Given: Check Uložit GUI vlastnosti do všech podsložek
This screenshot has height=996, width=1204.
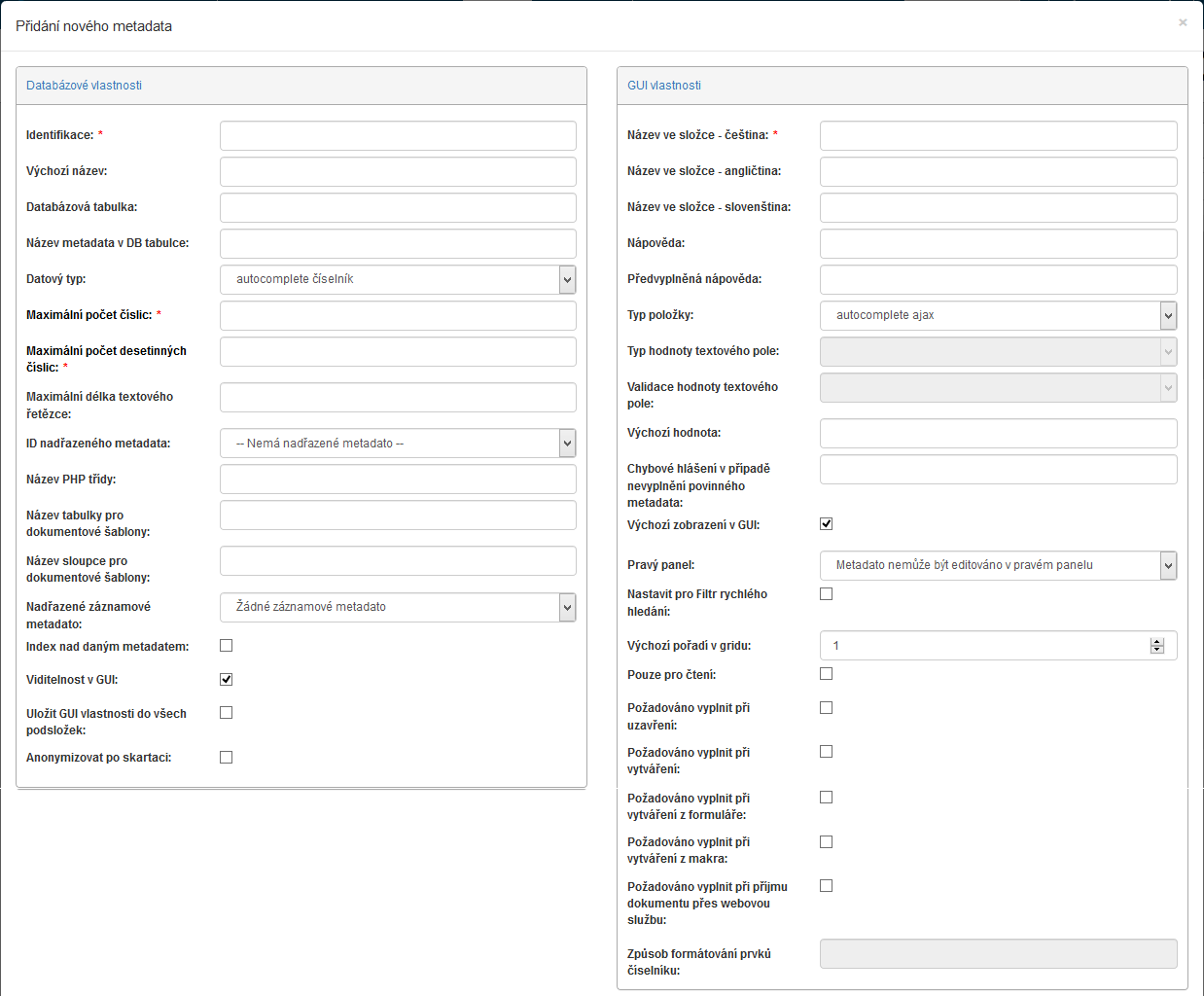Looking at the screenshot, I should pos(227,713).
